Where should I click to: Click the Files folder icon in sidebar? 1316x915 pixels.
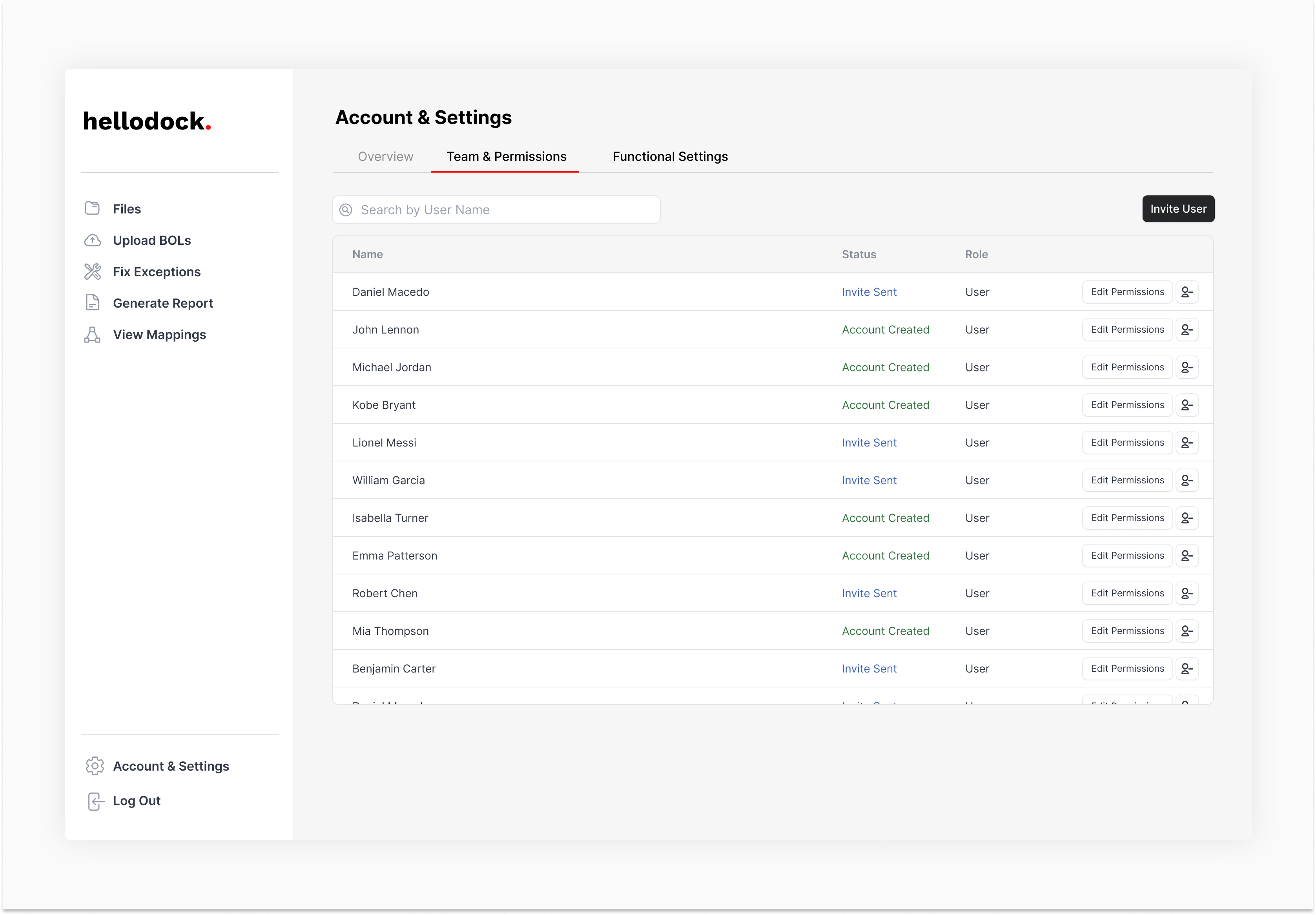pyautogui.click(x=92, y=208)
